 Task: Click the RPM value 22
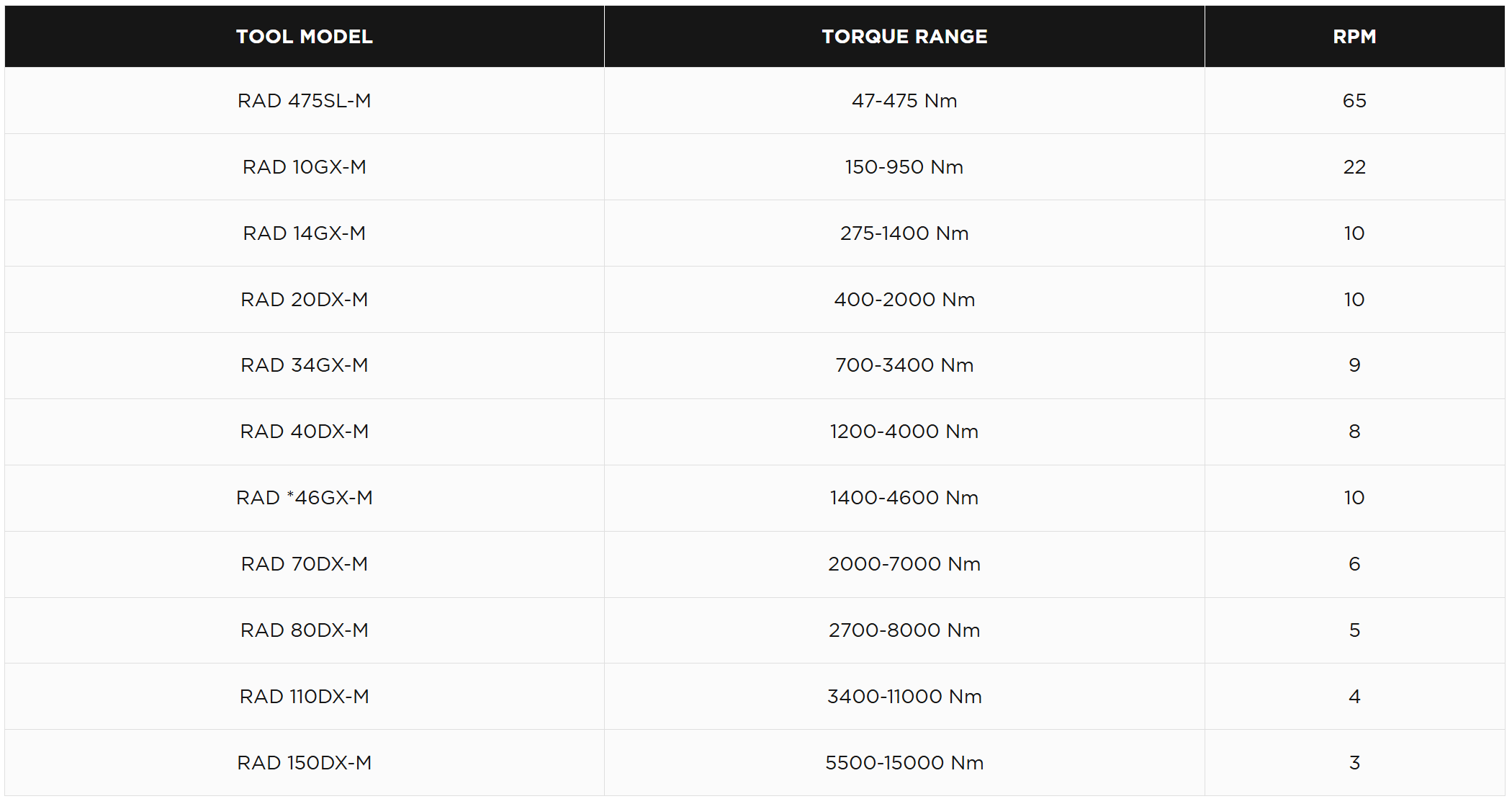(1354, 167)
